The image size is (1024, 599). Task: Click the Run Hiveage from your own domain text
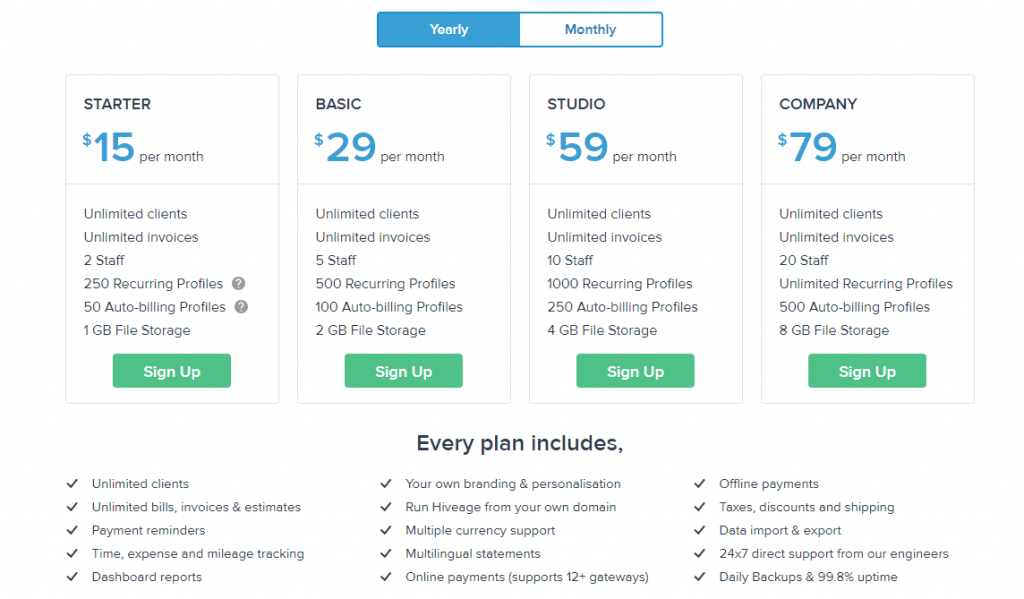(512, 507)
